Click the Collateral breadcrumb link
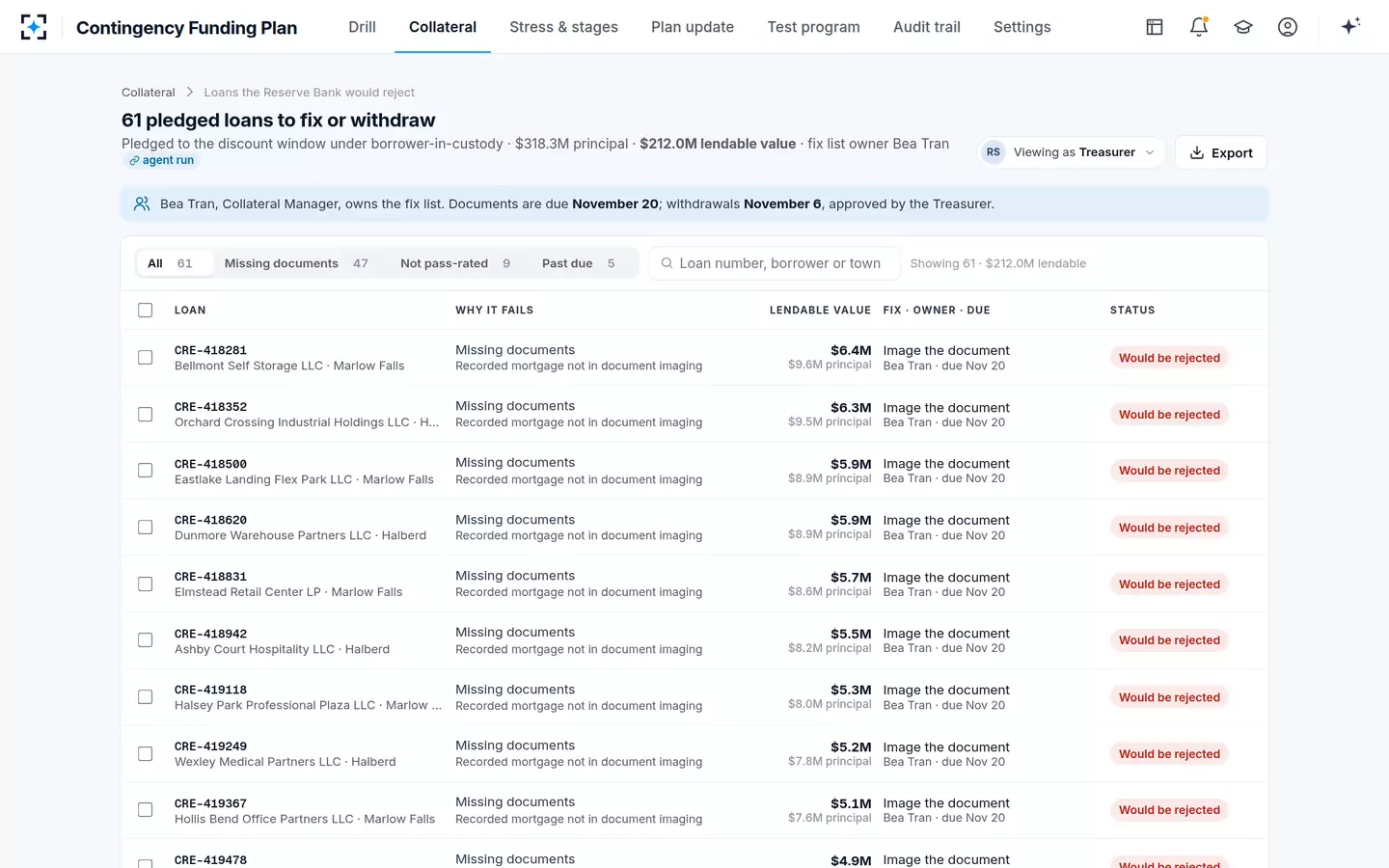Image resolution: width=1389 pixels, height=868 pixels. tap(149, 93)
